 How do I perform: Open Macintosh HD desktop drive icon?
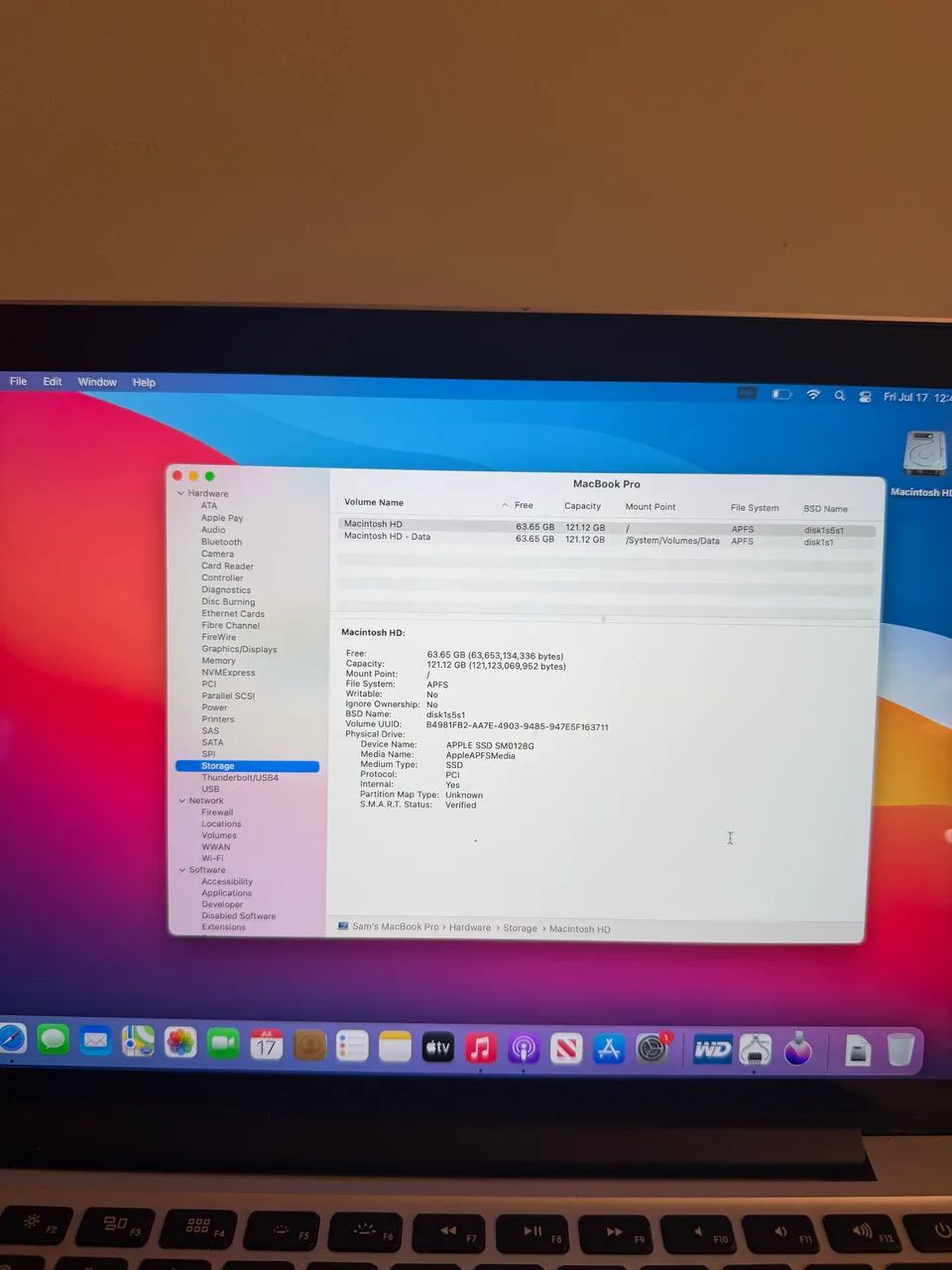coord(925,455)
